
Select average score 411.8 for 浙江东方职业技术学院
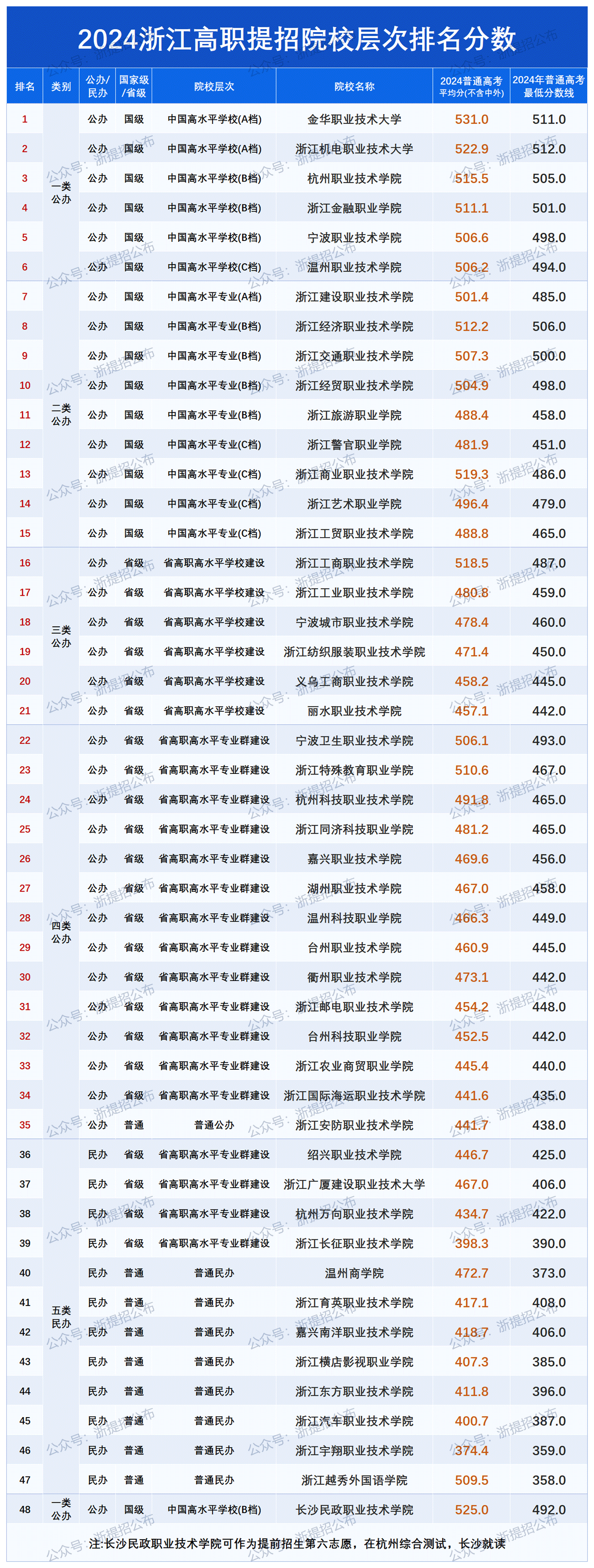pyautogui.click(x=472, y=1392)
